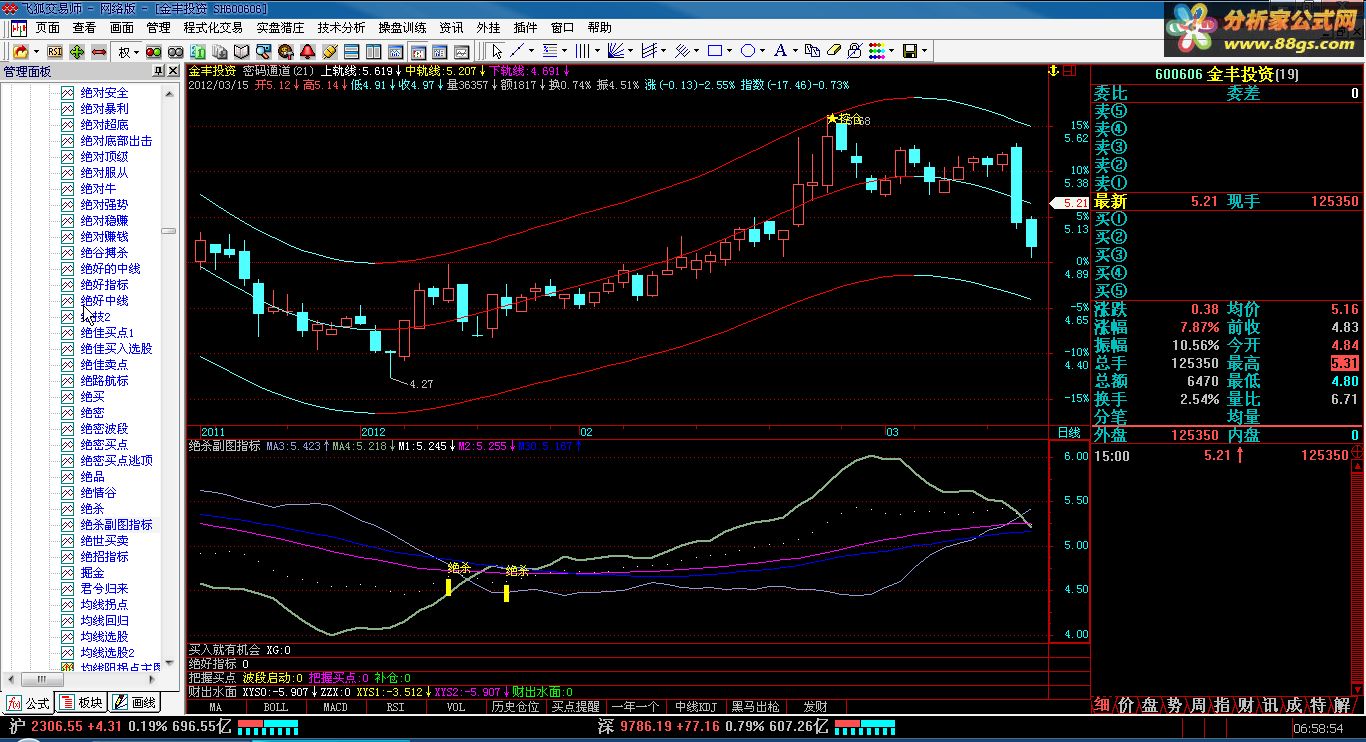The image size is (1366, 742).
Task: Switch to the BOLL indicator tab
Action: tap(275, 707)
